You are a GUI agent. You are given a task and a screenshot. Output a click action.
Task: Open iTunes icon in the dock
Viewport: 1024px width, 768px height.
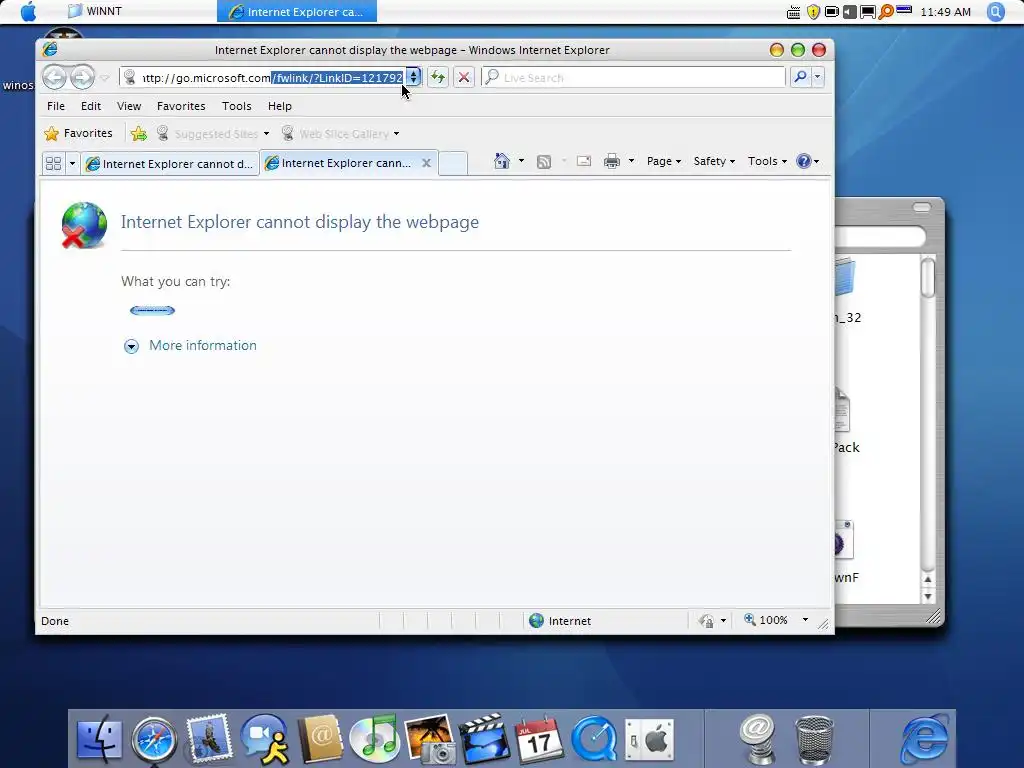coord(374,739)
